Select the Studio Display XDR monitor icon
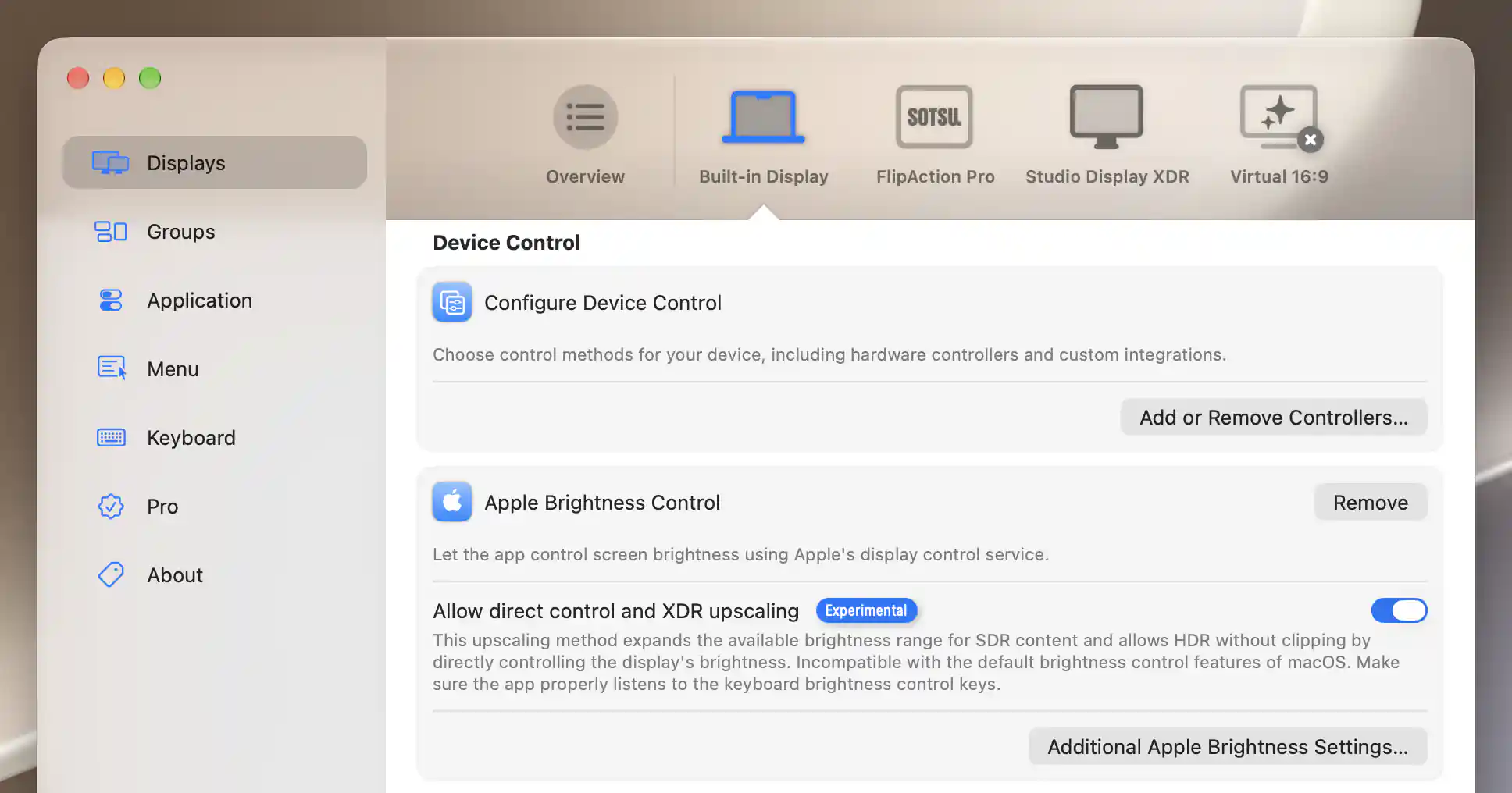Viewport: 1512px width, 793px height. (1106, 117)
